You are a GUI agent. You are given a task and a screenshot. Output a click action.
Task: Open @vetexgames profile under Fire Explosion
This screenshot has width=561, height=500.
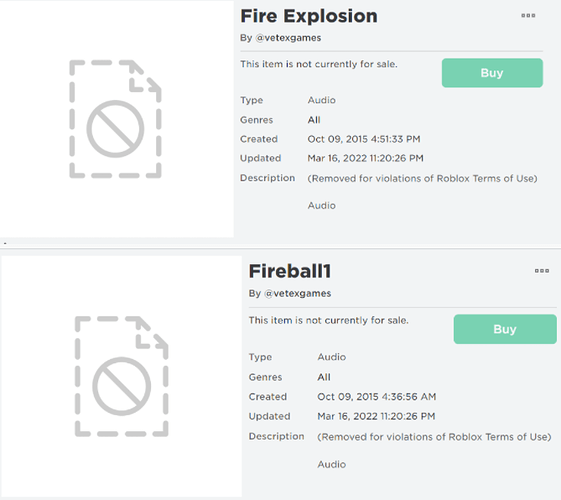[288, 38]
